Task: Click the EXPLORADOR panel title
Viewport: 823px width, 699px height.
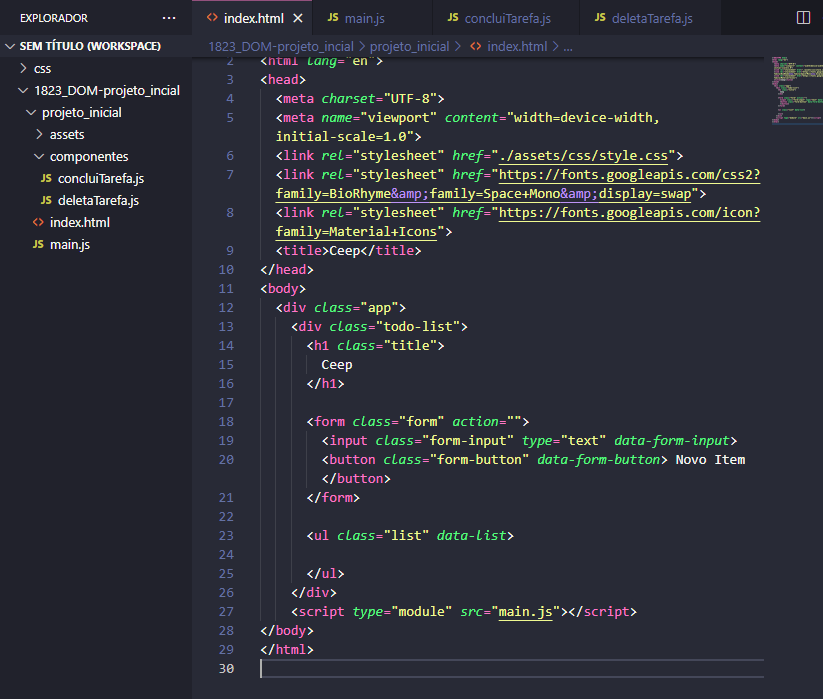Action: [54, 18]
